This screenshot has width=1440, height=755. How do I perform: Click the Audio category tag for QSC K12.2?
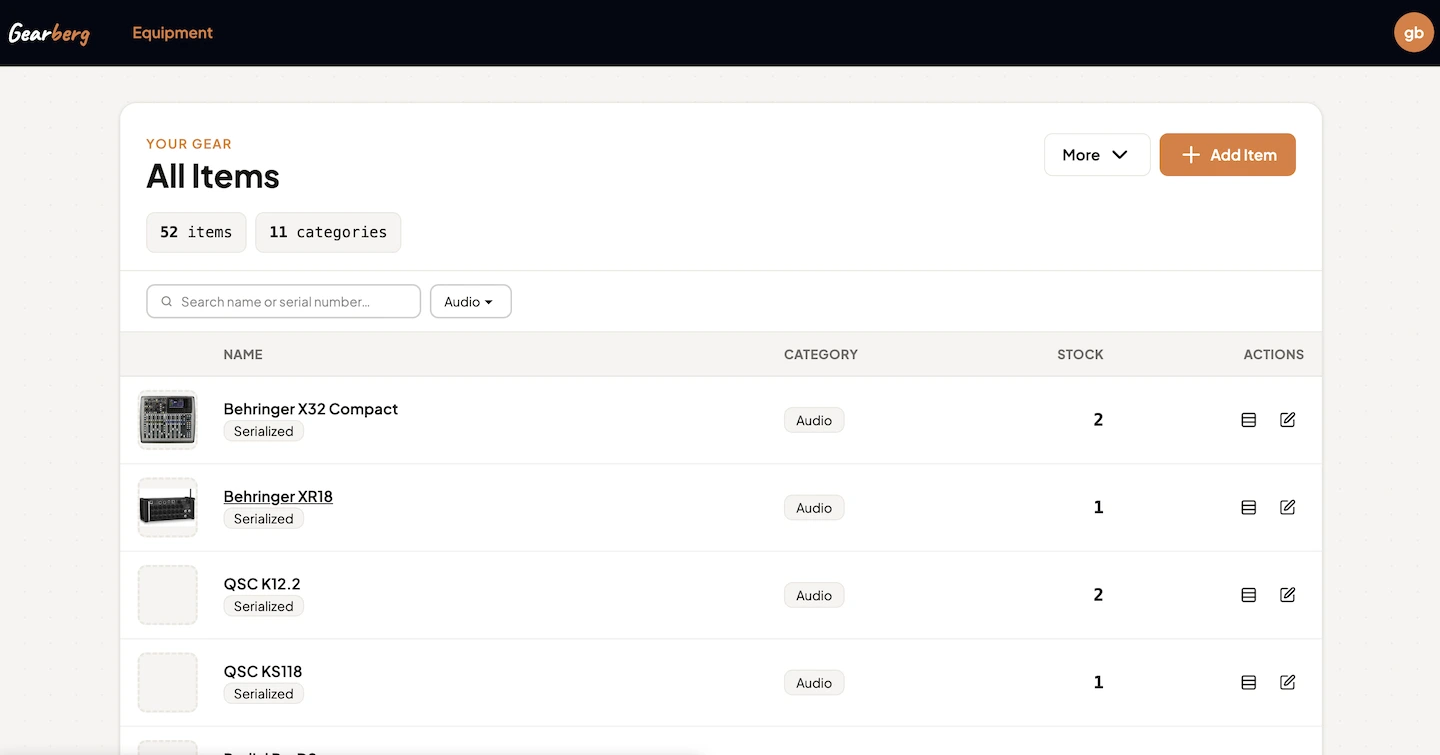click(x=814, y=596)
